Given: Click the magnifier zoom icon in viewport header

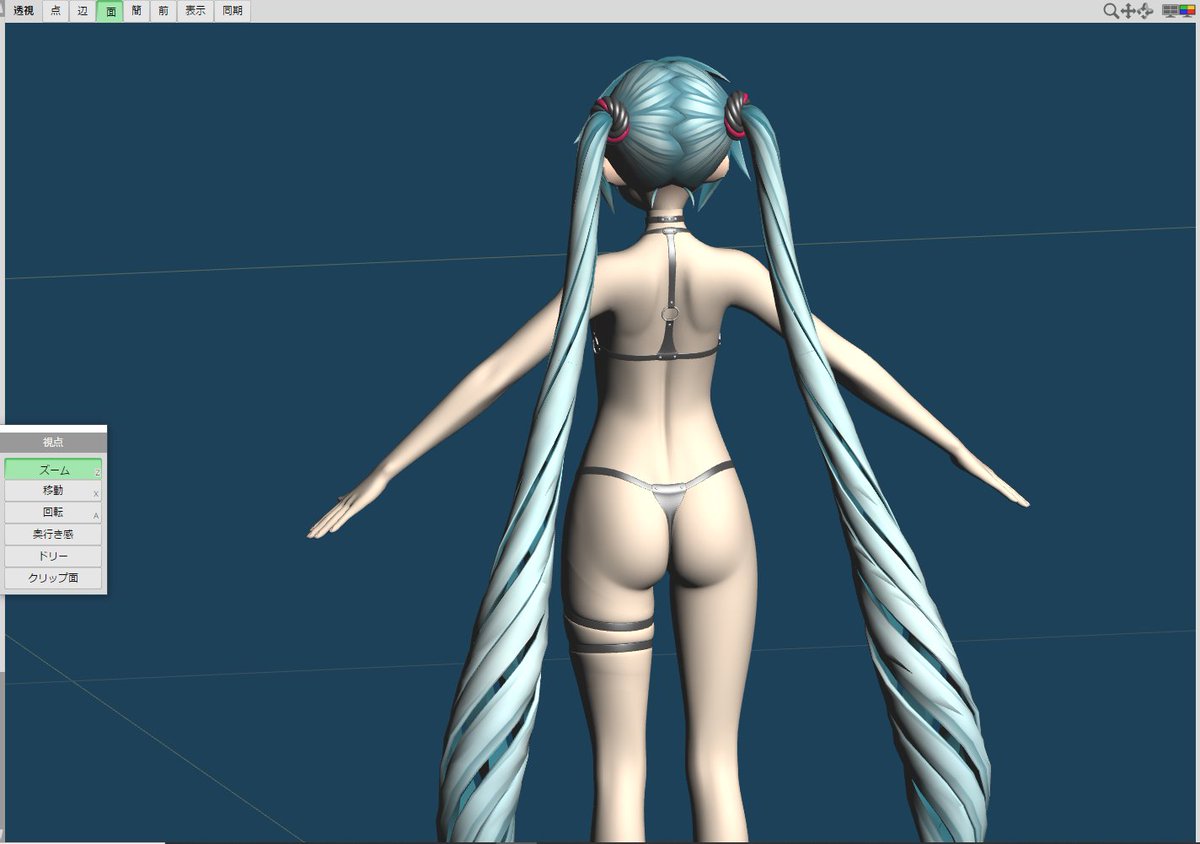Looking at the screenshot, I should pyautogui.click(x=1111, y=11).
